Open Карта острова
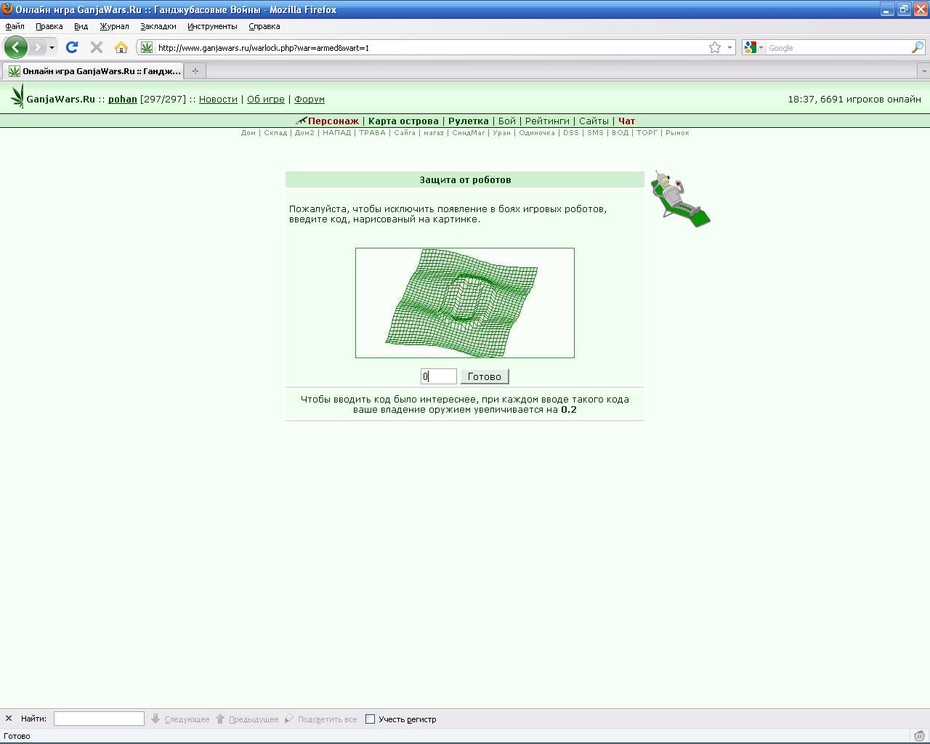Viewport: 930px width, 744px height. click(403, 121)
